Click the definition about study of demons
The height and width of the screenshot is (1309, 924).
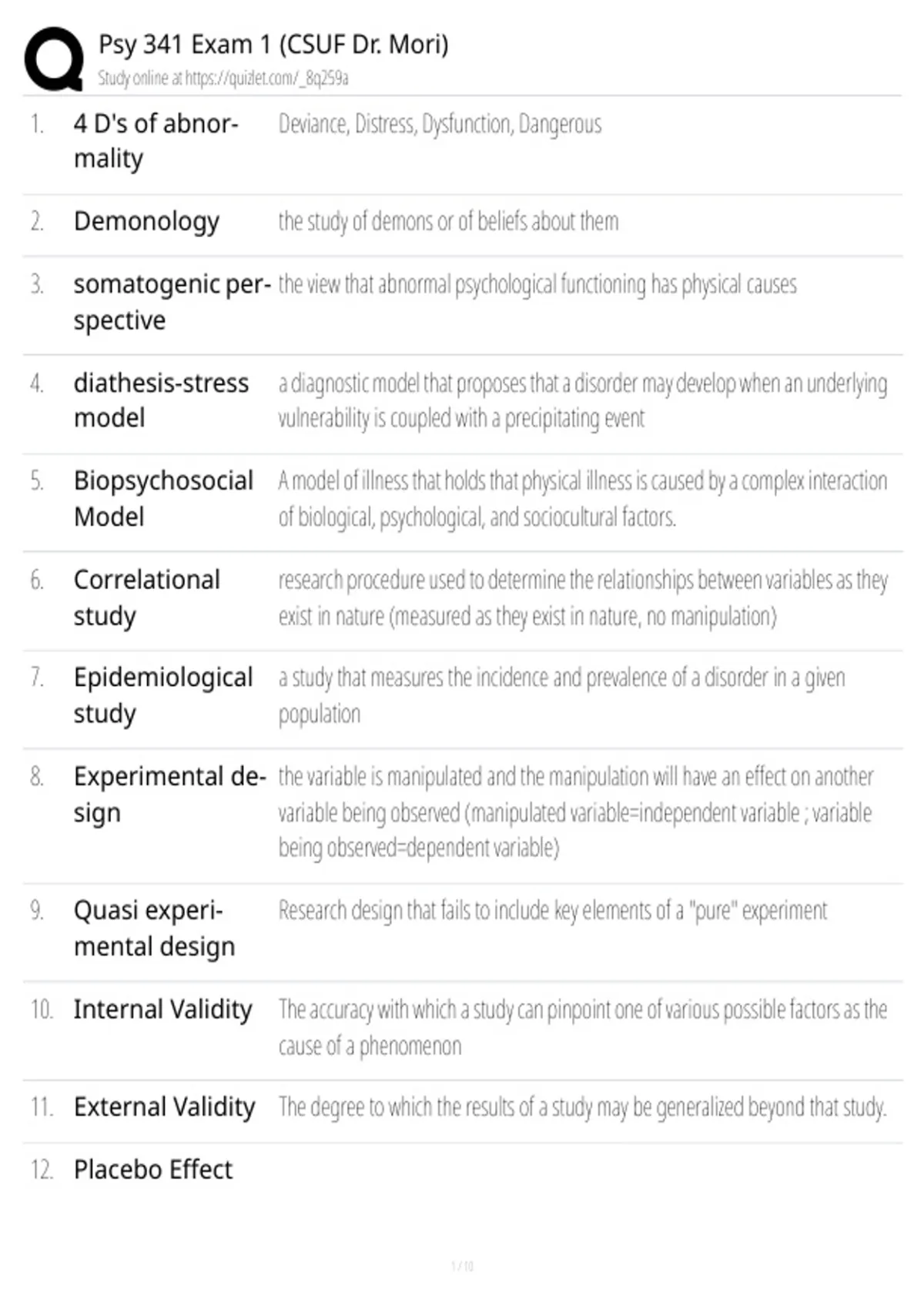448,222
